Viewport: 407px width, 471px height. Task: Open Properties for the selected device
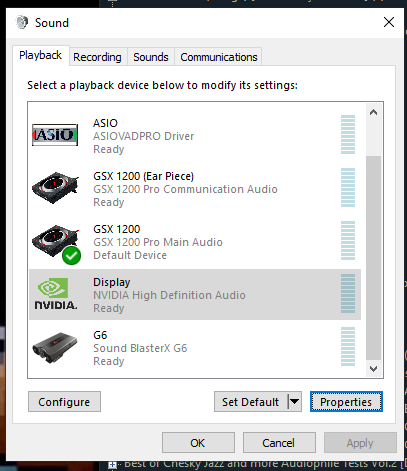(x=346, y=402)
